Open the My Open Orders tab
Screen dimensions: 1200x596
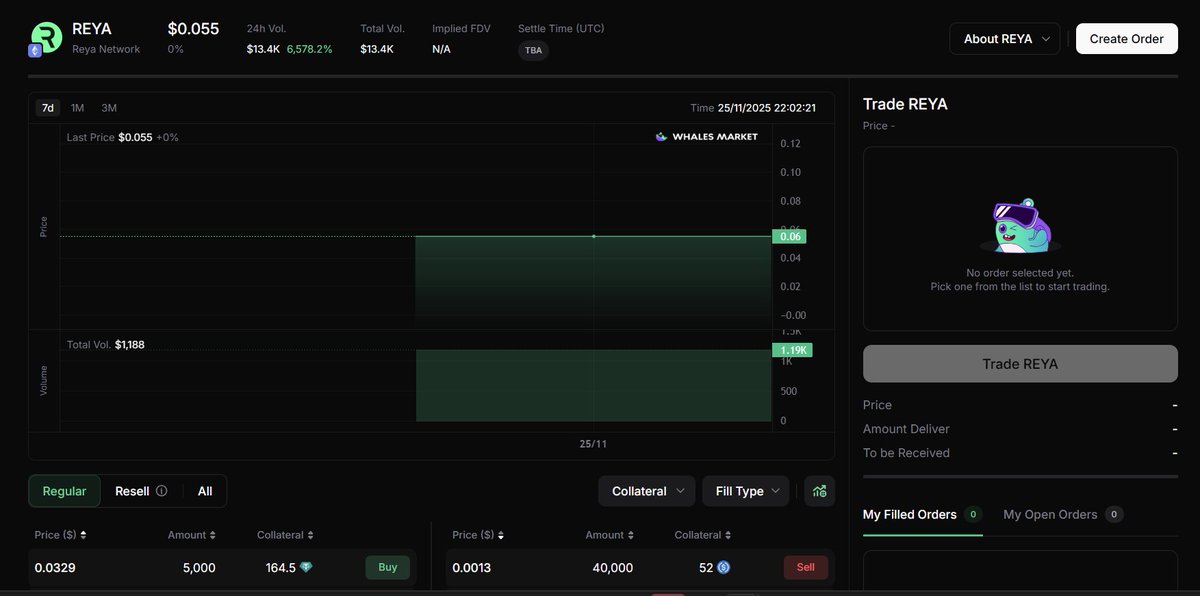(x=1063, y=514)
